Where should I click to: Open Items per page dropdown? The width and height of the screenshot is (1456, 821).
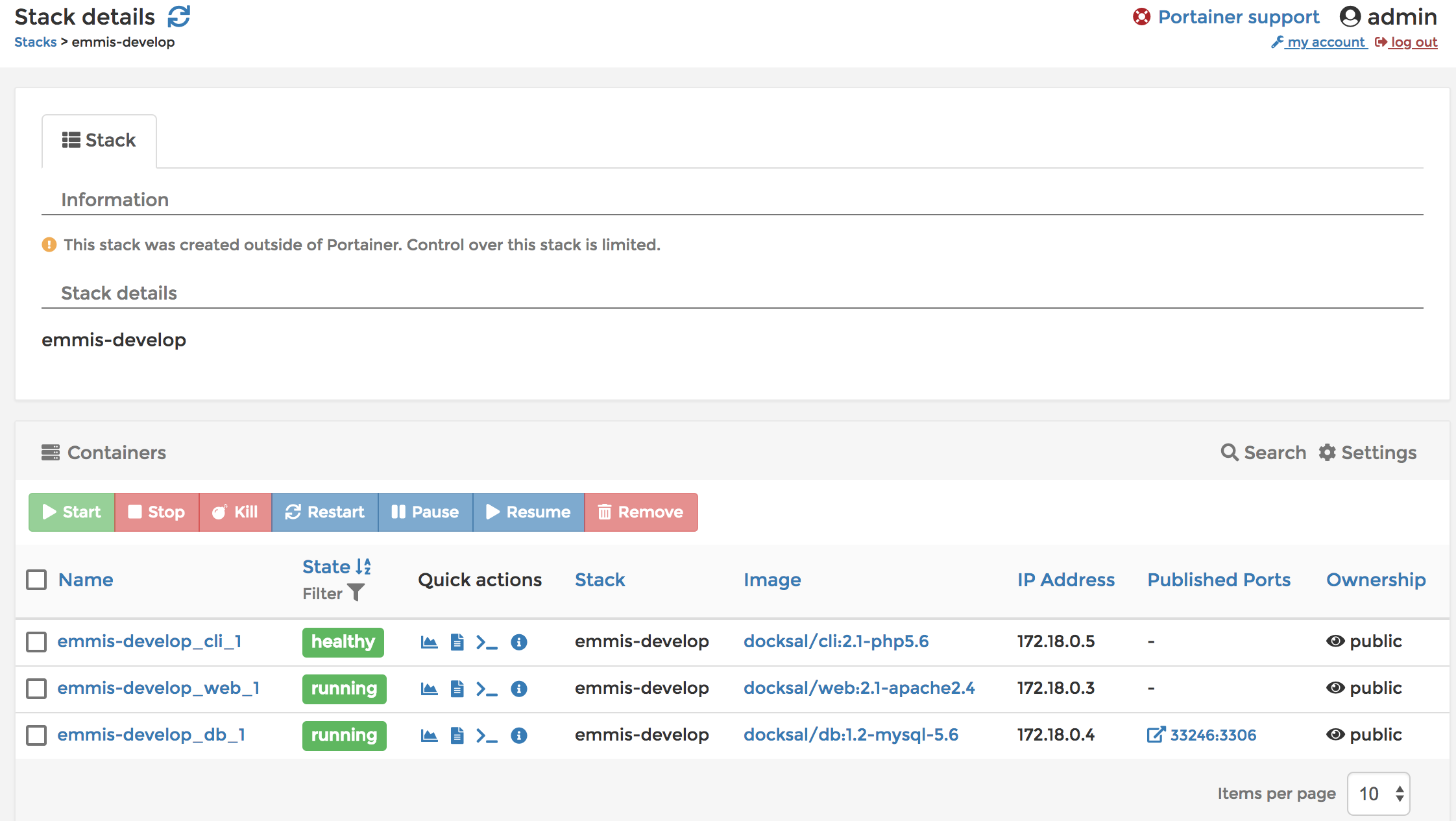1379,794
